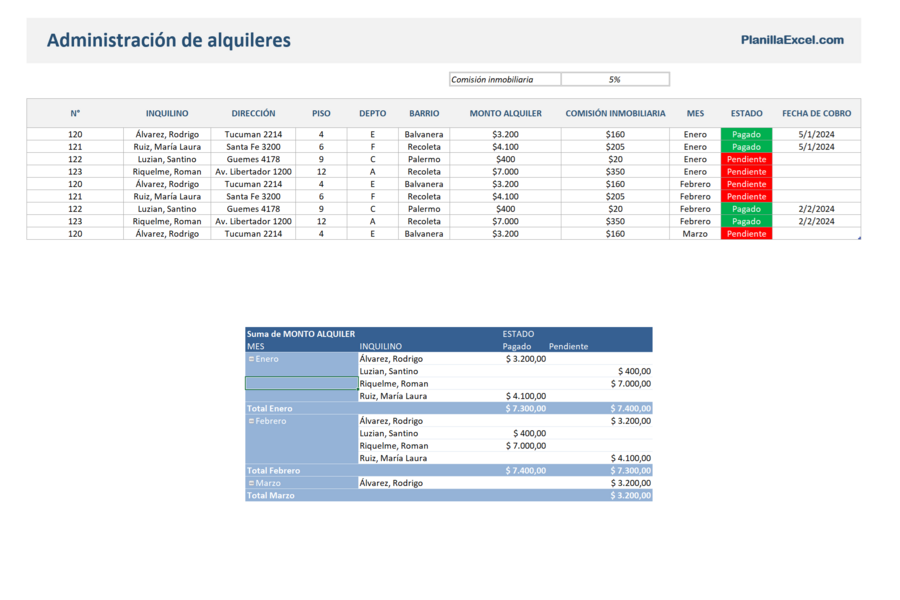Image resolution: width=900 pixels, height=600 pixels.
Task: Click the INQUILINO pivot field header
Action: (381, 347)
